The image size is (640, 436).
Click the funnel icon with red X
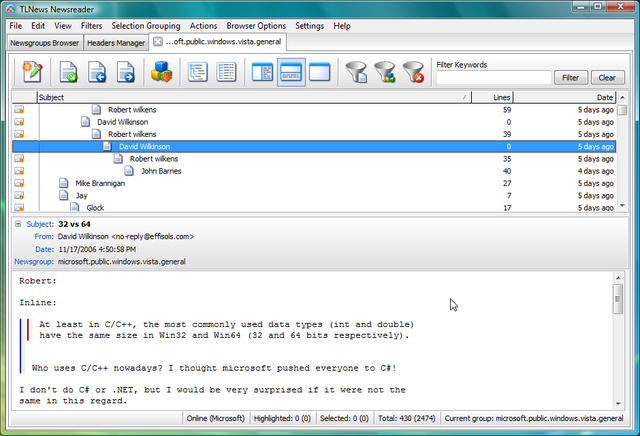tap(413, 71)
